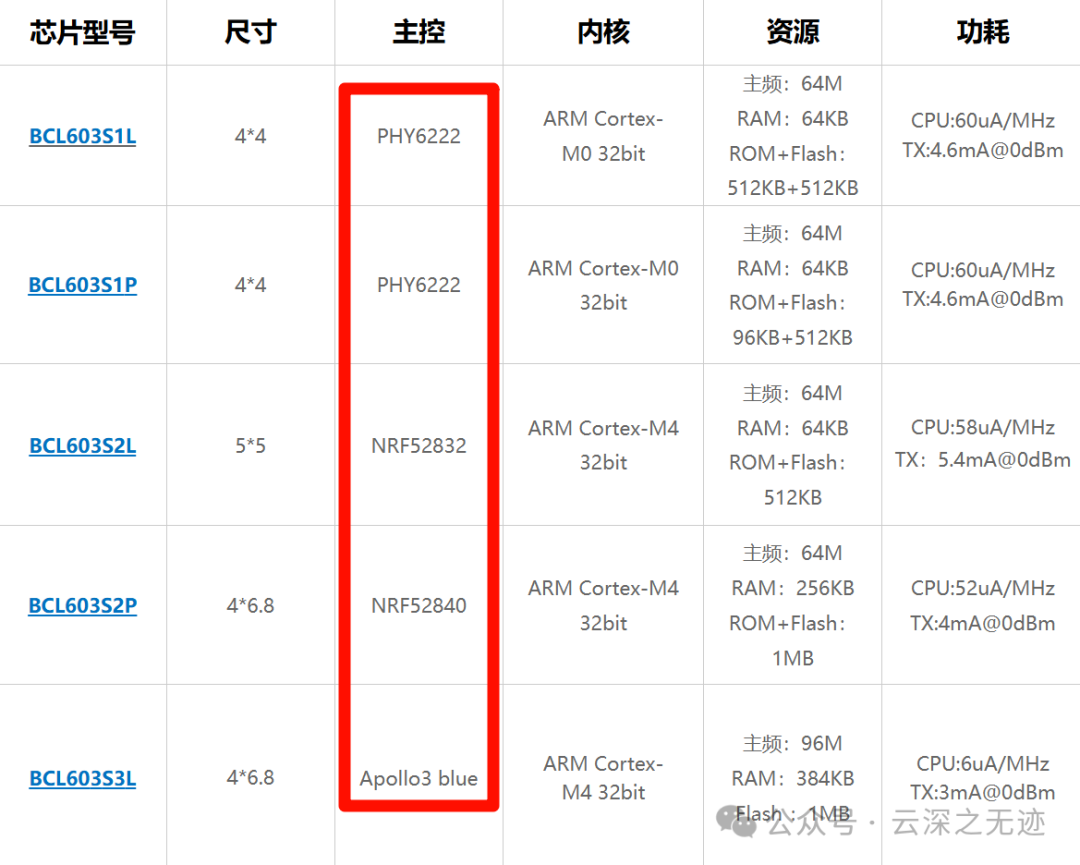Open the BCL603S1P chip model link
This screenshot has width=1080, height=865.
[x=83, y=285]
